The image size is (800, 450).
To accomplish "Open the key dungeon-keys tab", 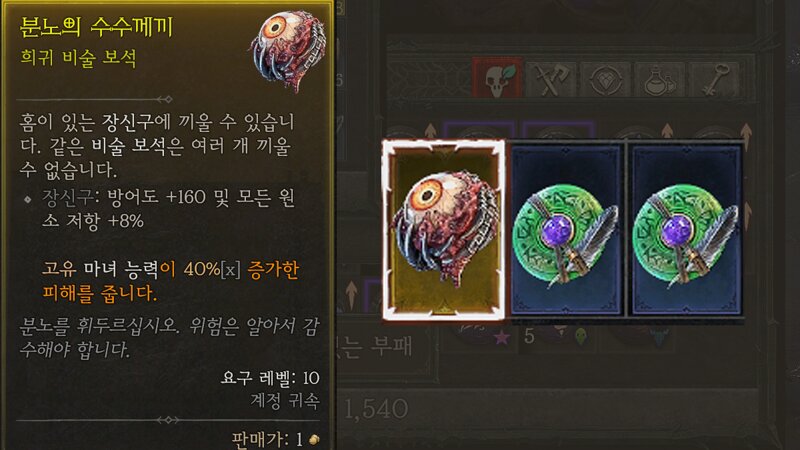I will (713, 80).
